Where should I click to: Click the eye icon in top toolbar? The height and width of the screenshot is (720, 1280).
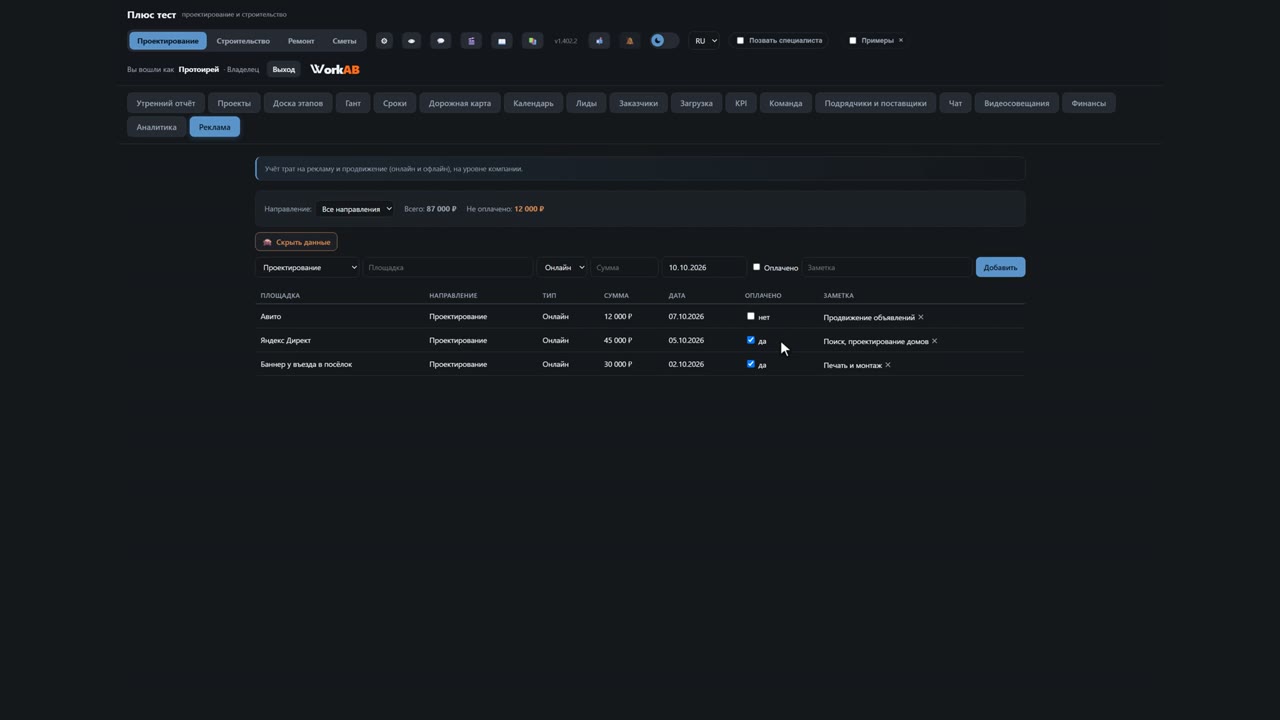(411, 41)
